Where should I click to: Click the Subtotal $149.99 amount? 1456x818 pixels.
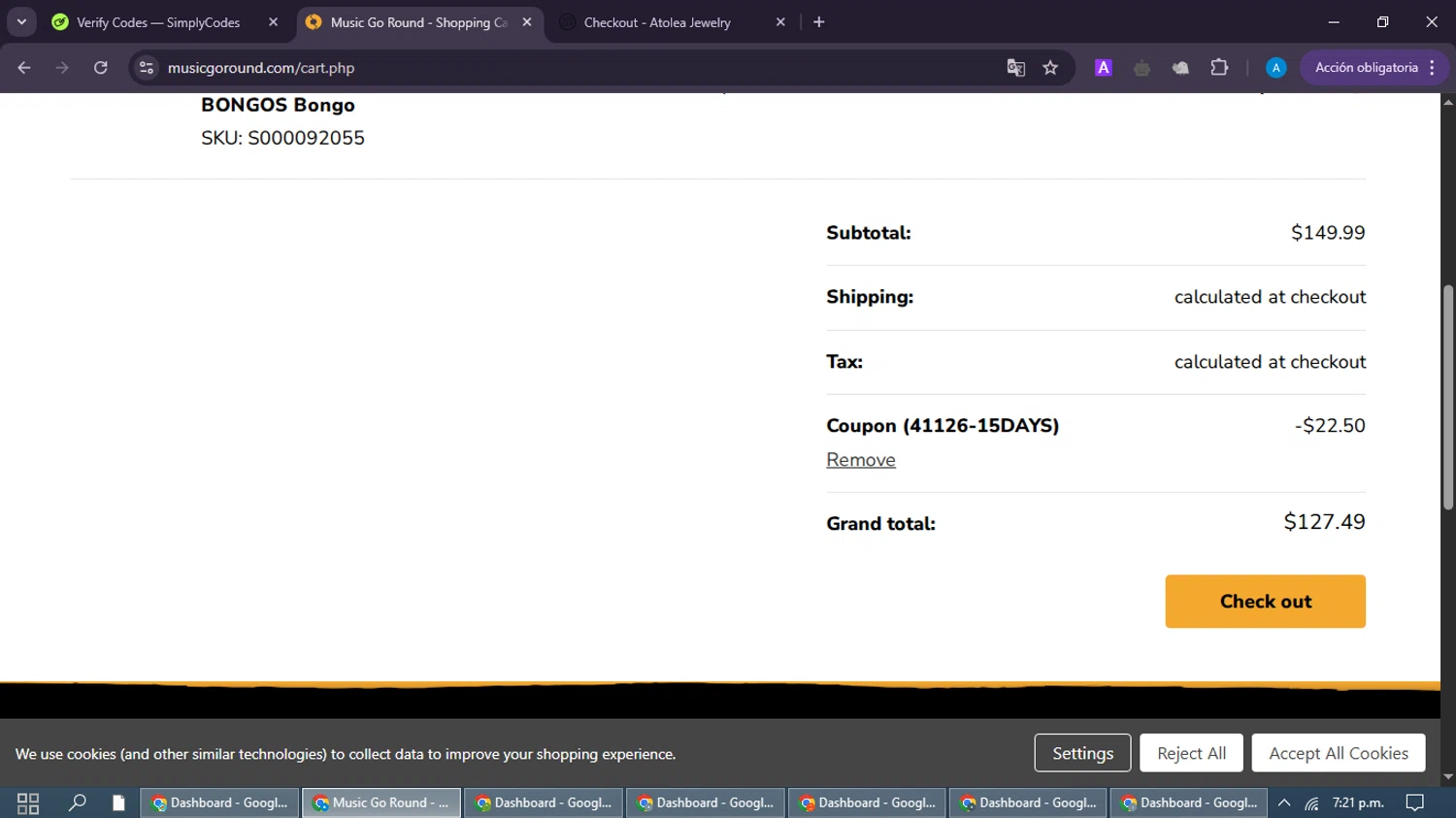1328,233
